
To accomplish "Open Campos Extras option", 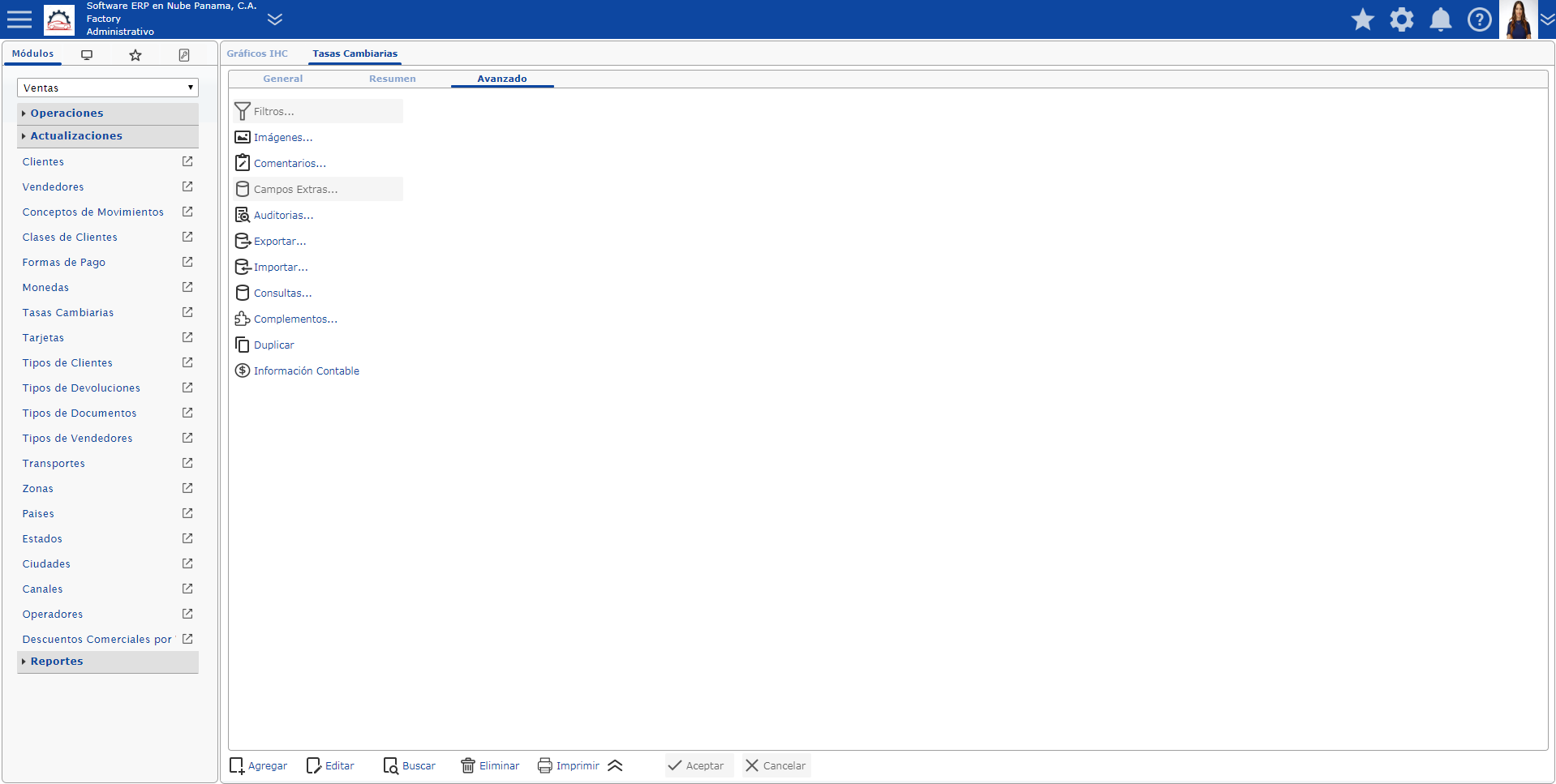I will [x=318, y=189].
